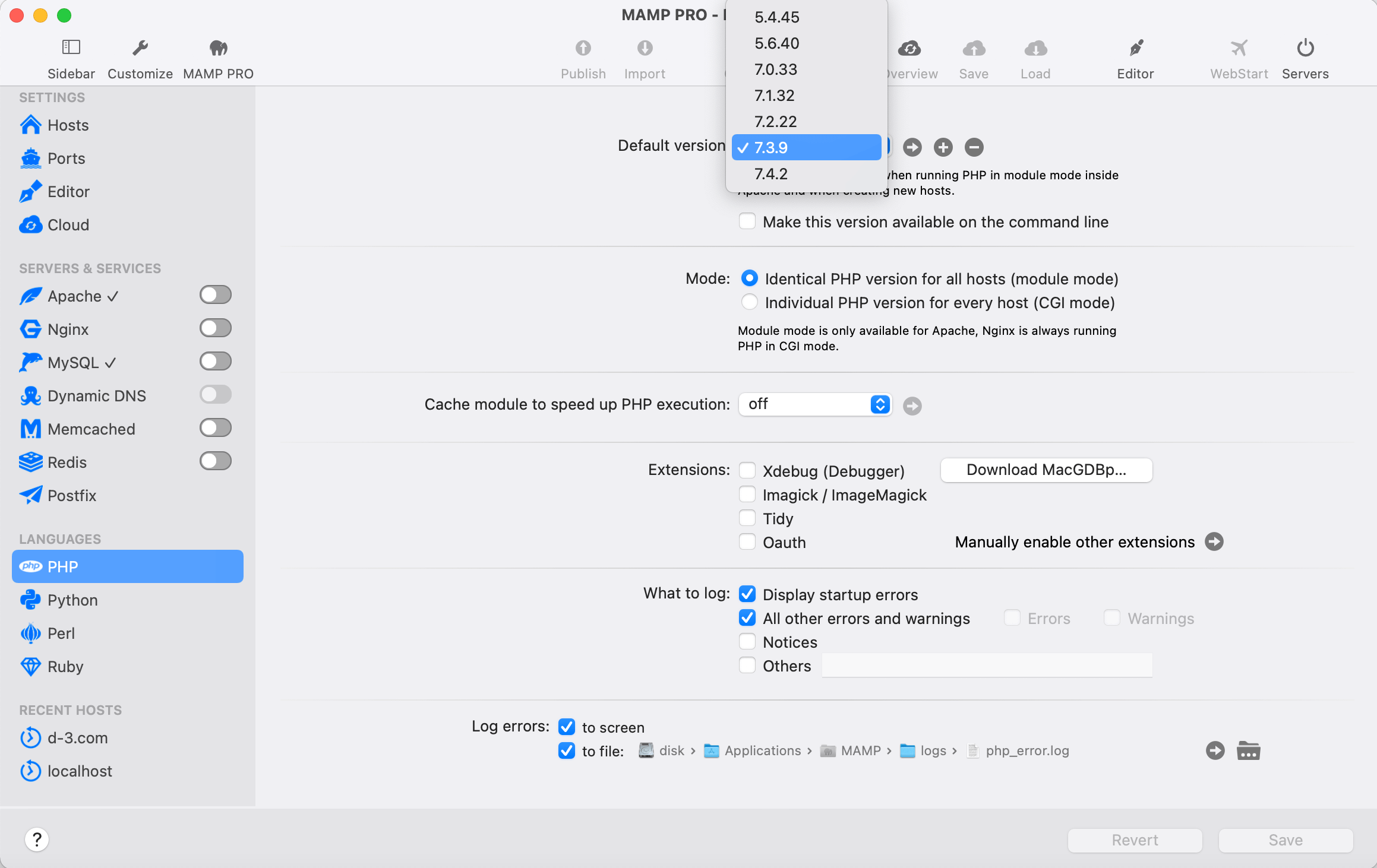This screenshot has height=868, width=1377.
Task: Click the folder chooser icon for log file
Action: click(x=1248, y=750)
